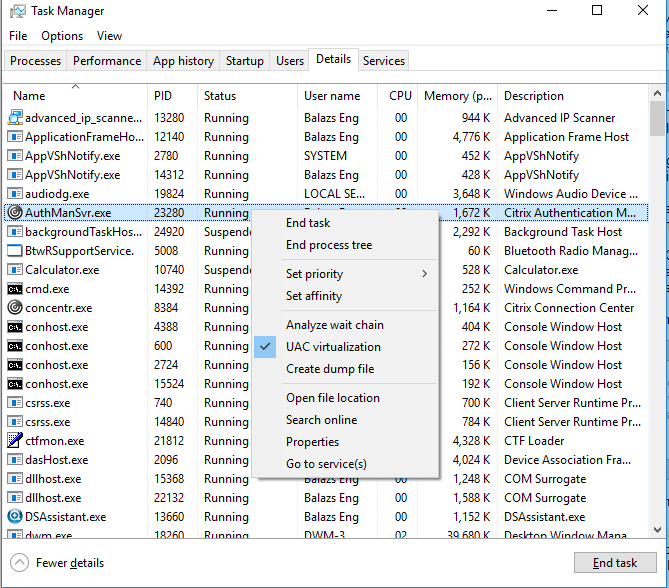This screenshot has width=669, height=588.
Task: Switch to the Users tab
Action: [x=290, y=61]
